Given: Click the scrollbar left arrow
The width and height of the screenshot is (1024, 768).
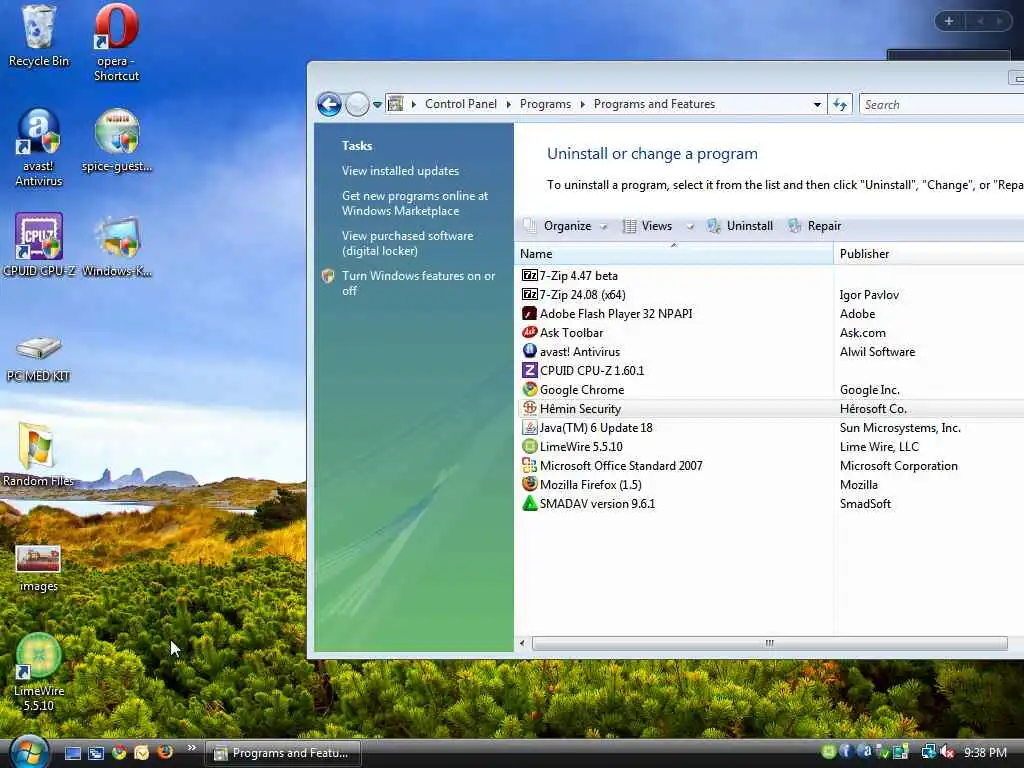Looking at the screenshot, I should click(522, 643).
